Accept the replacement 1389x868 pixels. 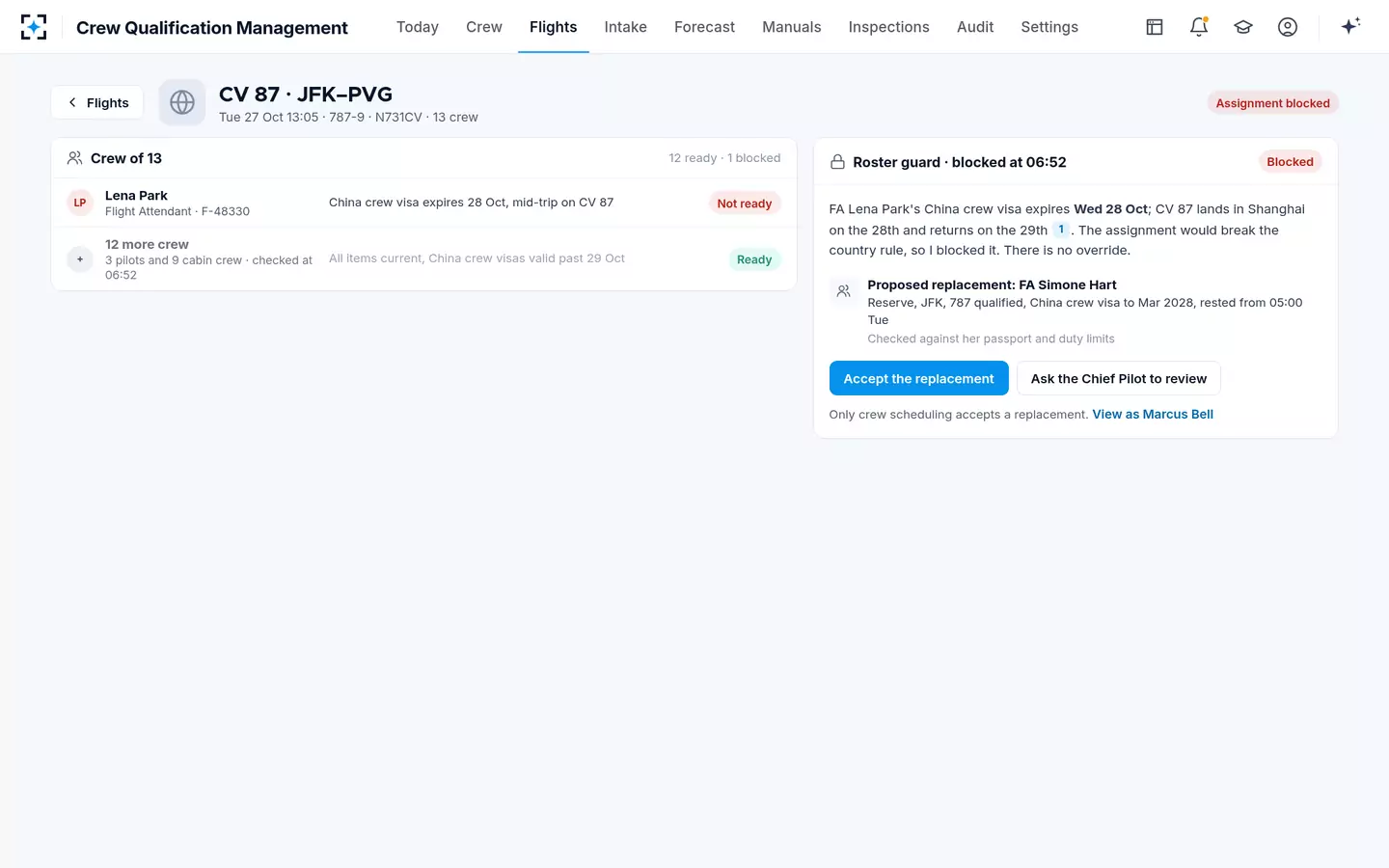click(919, 378)
